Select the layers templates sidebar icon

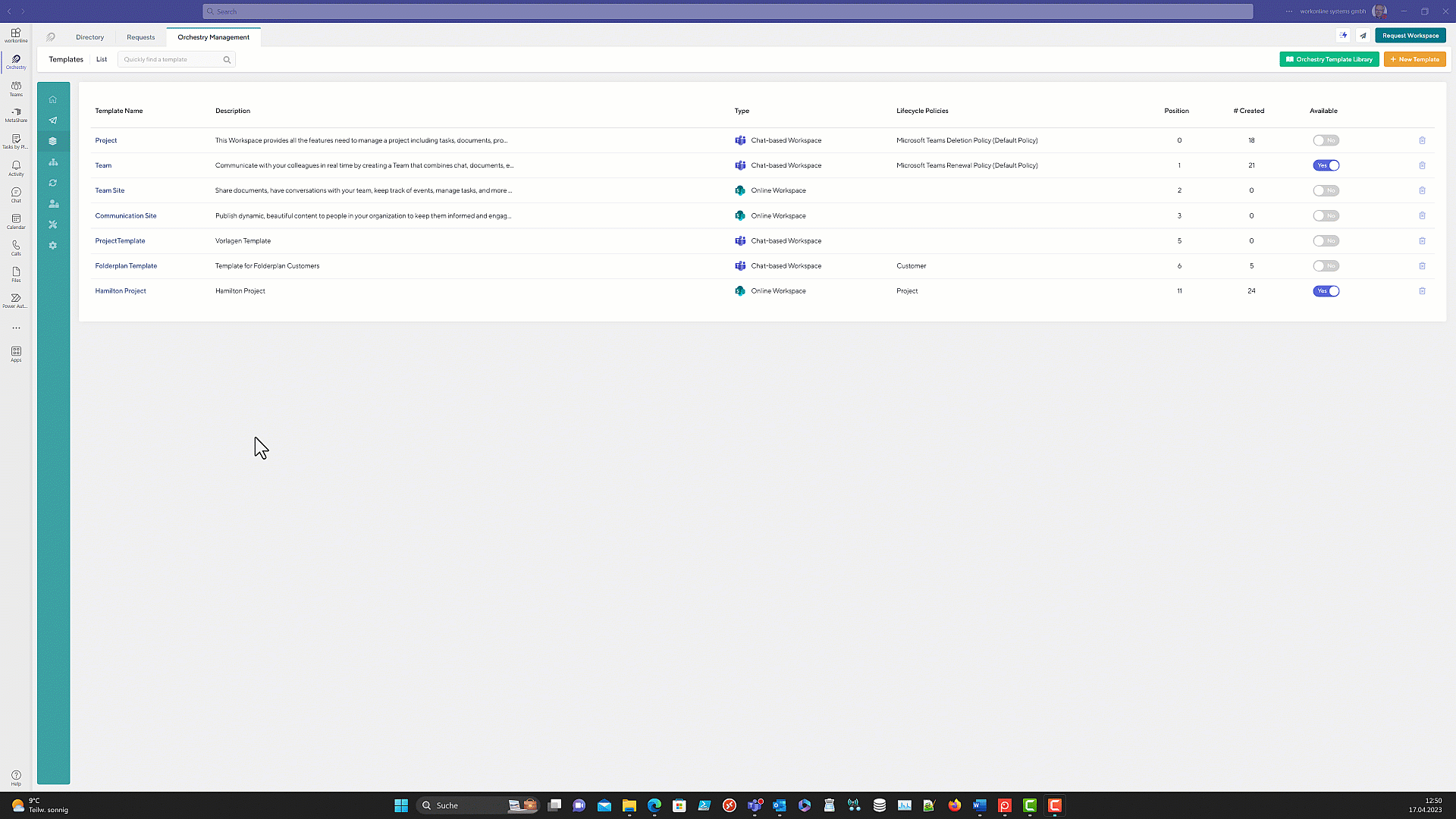click(53, 141)
